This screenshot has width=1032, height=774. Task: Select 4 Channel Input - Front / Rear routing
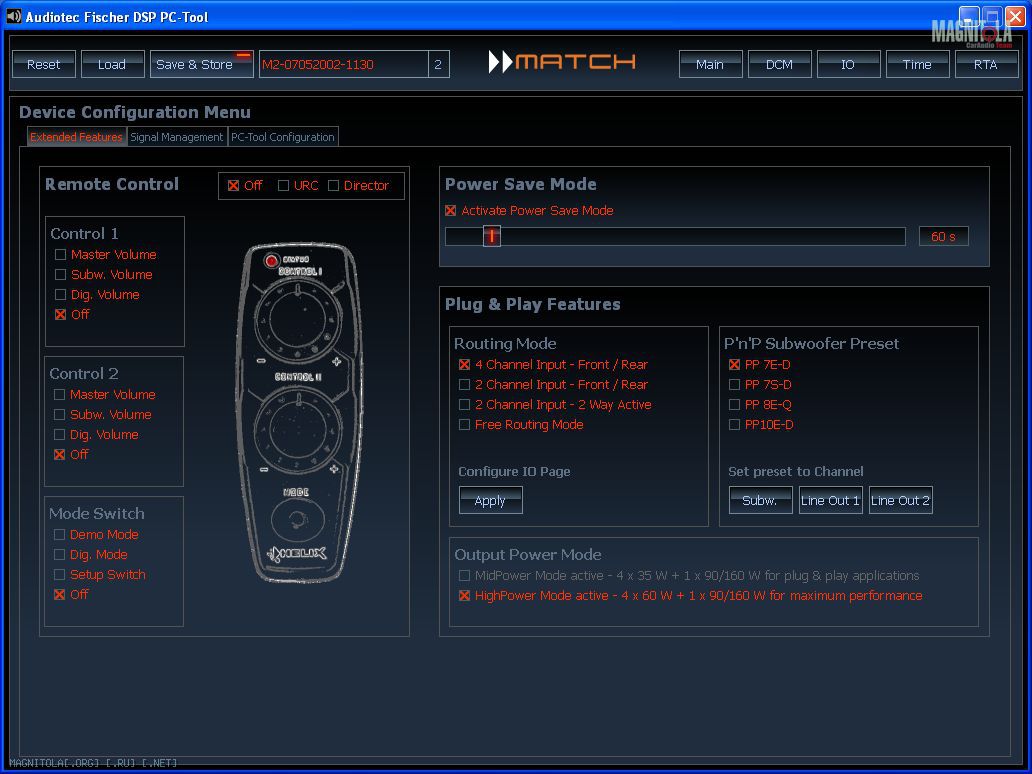coord(465,365)
